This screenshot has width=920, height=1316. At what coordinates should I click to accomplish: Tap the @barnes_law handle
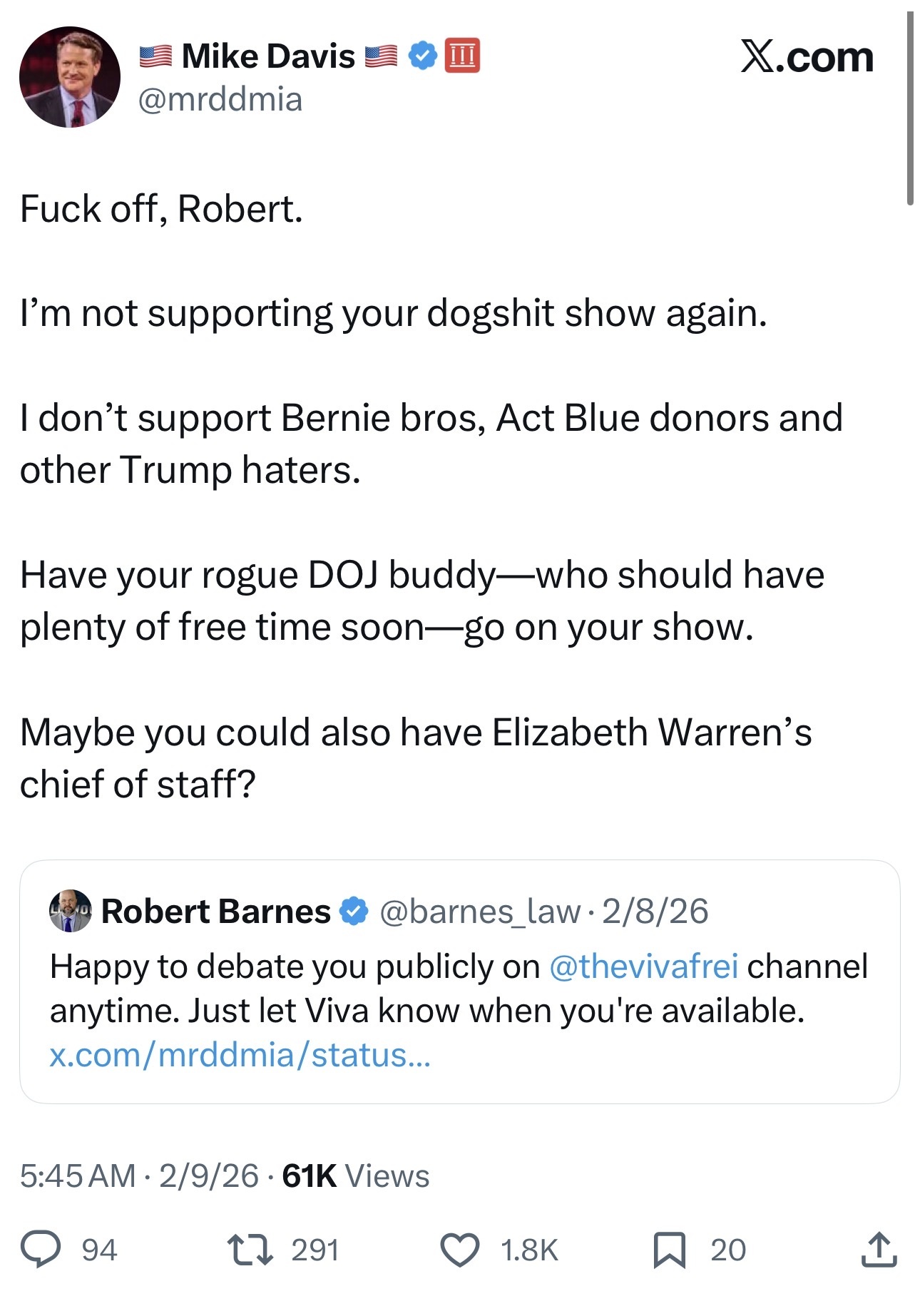(x=479, y=911)
